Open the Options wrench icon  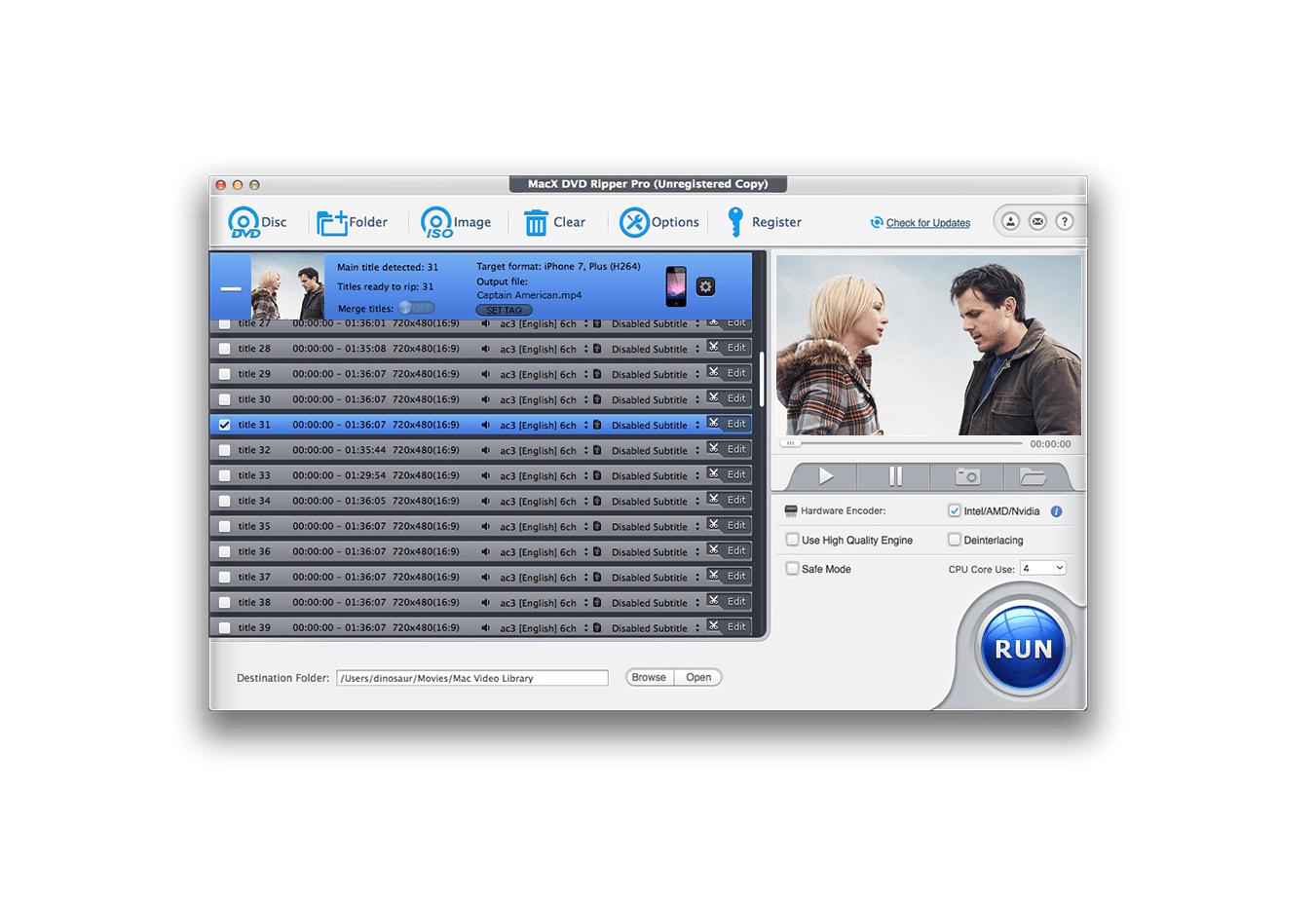coord(634,223)
